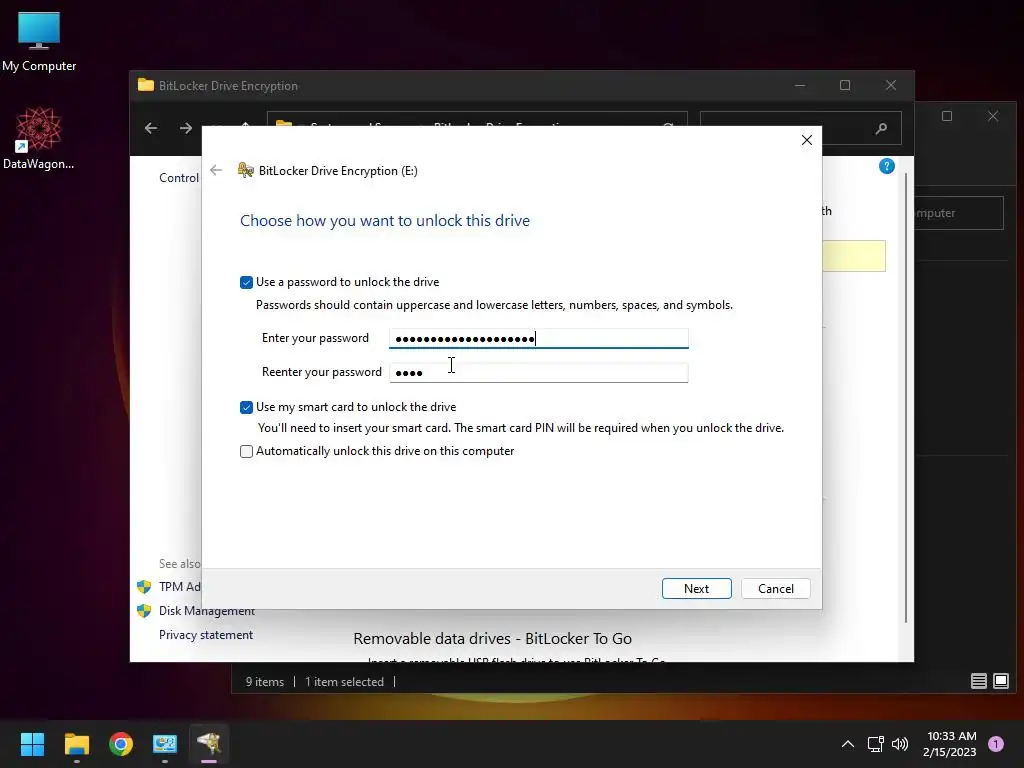Viewport: 1024px width, 768px height.
Task: Show hidden system tray icons
Action: 848,744
